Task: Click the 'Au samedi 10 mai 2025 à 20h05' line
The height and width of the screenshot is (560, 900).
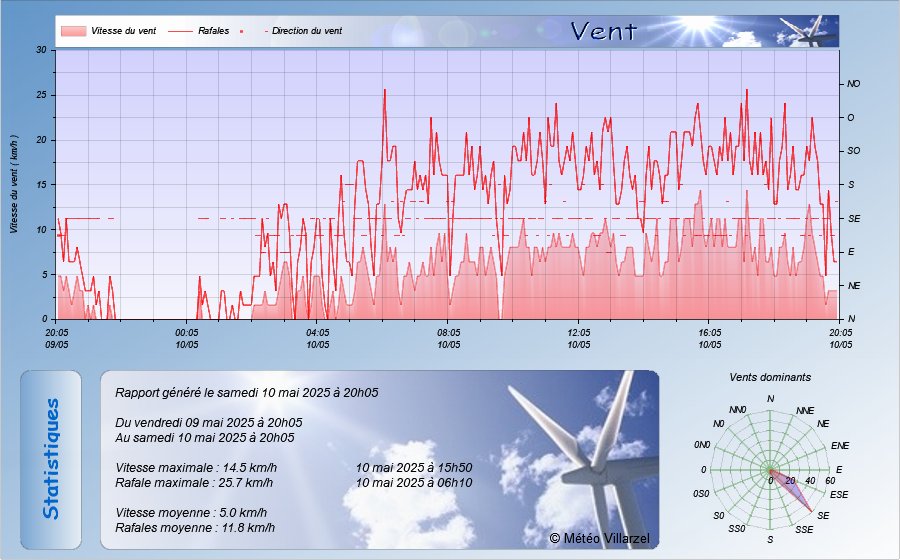Action: [205, 438]
